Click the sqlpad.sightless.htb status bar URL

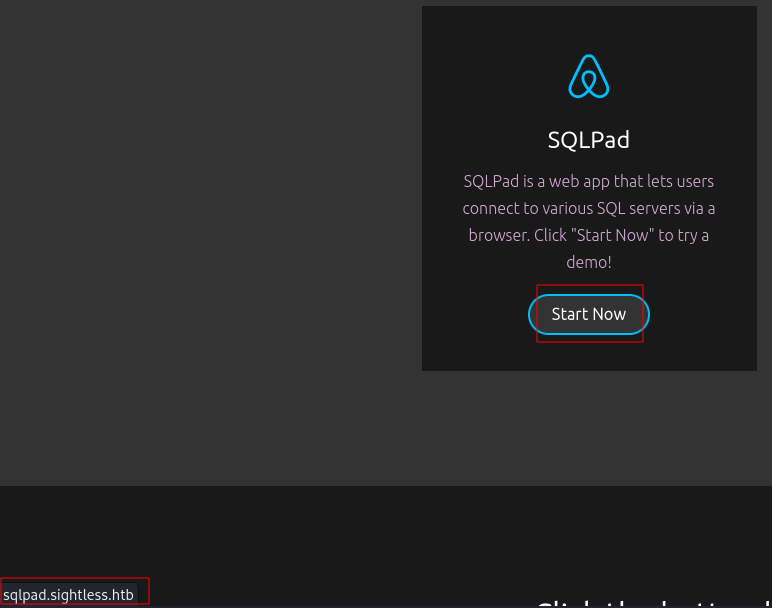click(68, 595)
